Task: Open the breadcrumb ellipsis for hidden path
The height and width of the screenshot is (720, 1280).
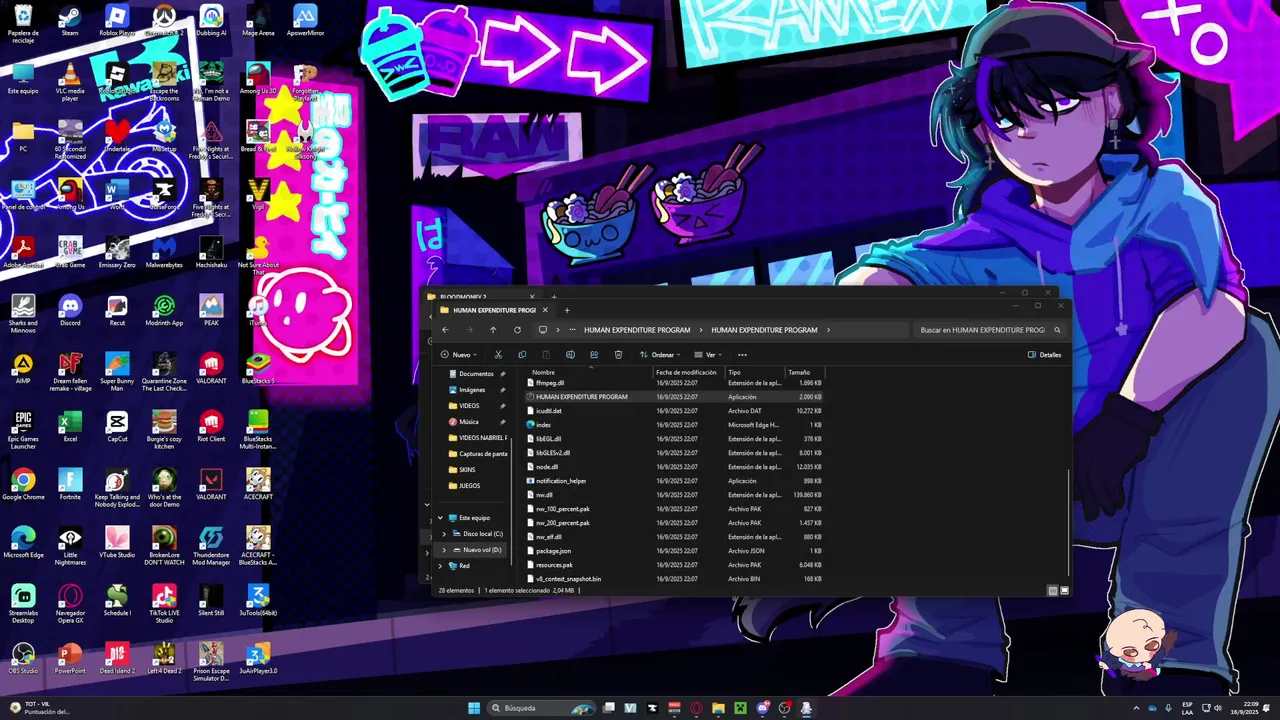Action: (x=572, y=330)
